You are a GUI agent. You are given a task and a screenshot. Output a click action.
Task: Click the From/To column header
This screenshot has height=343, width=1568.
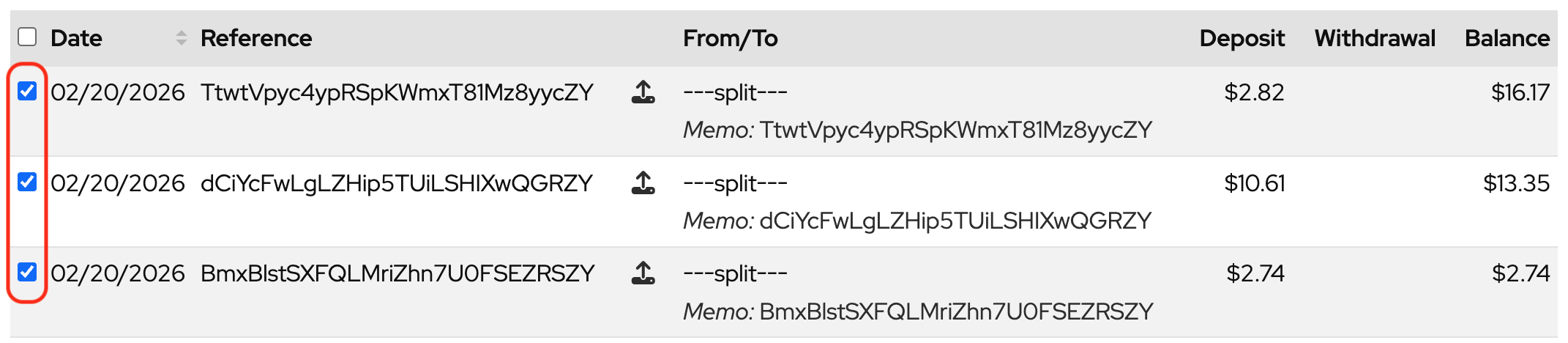[730, 38]
